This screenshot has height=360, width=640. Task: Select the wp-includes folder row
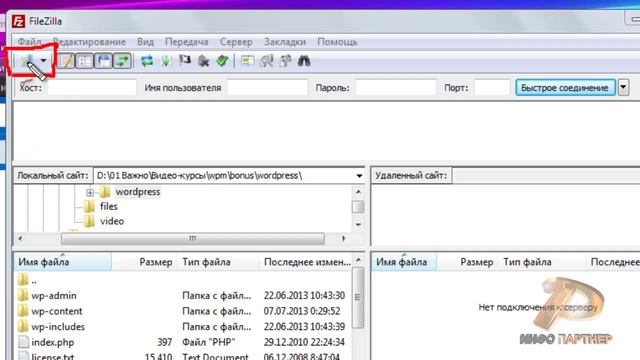(x=183, y=327)
